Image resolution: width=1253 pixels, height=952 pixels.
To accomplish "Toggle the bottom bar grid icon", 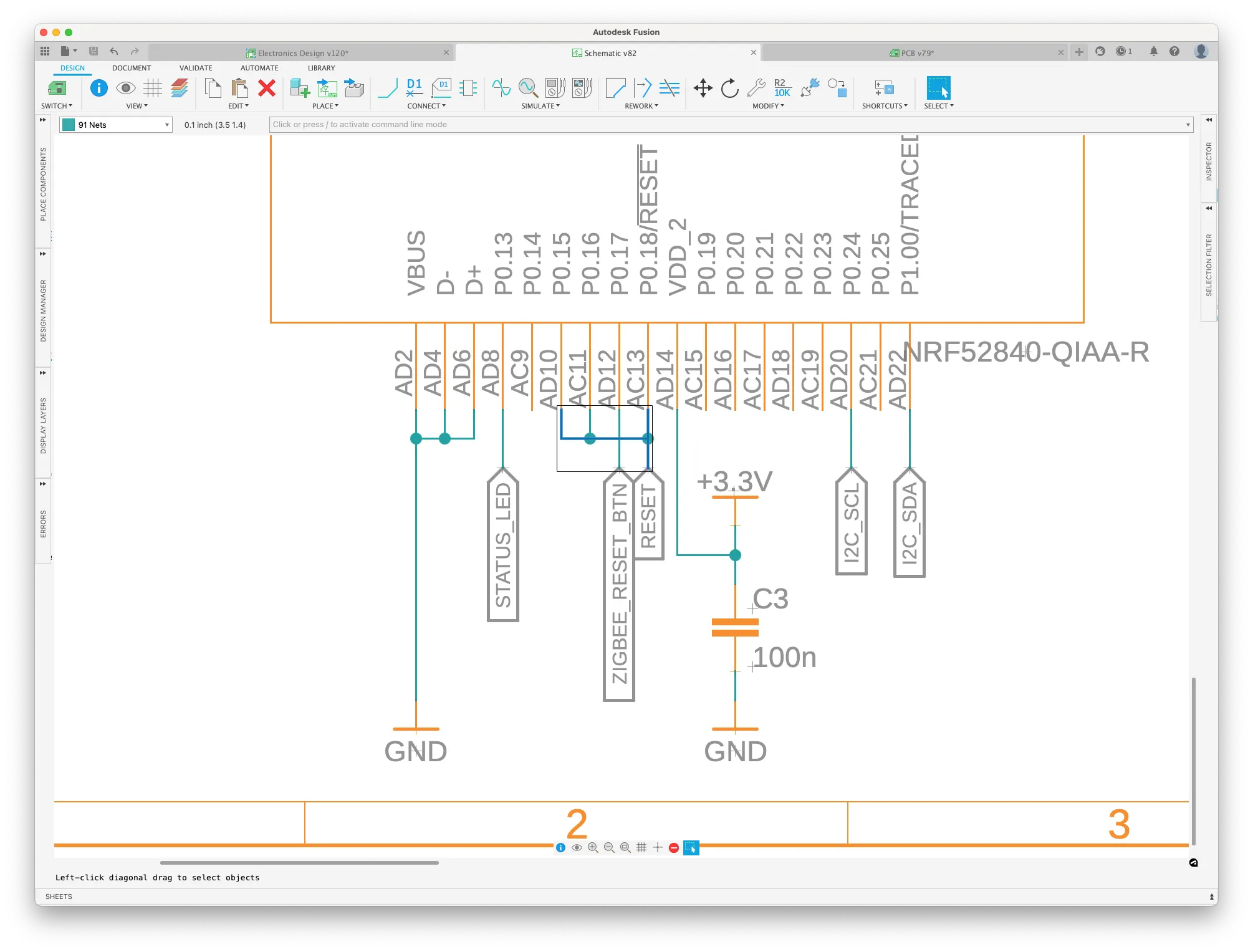I will [x=641, y=847].
